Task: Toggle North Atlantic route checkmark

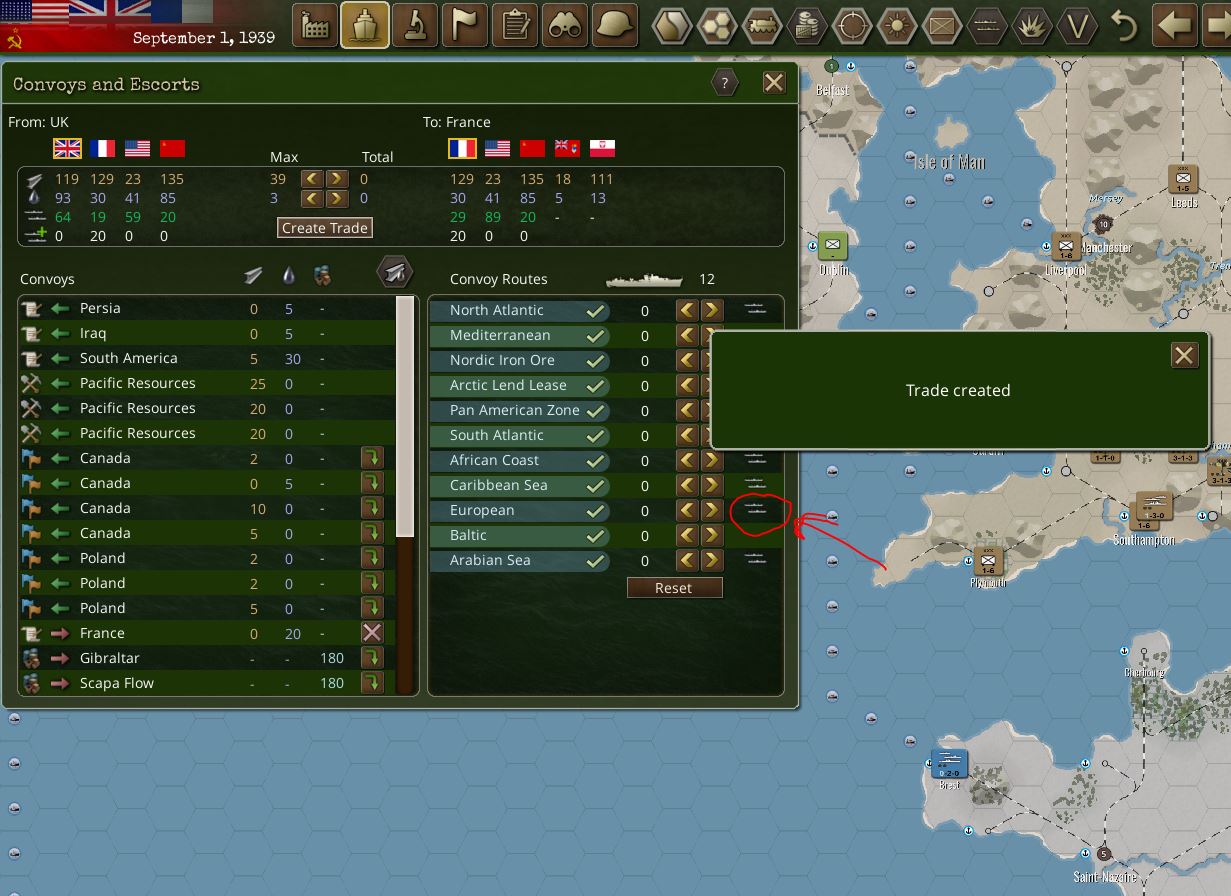Action: 595,311
